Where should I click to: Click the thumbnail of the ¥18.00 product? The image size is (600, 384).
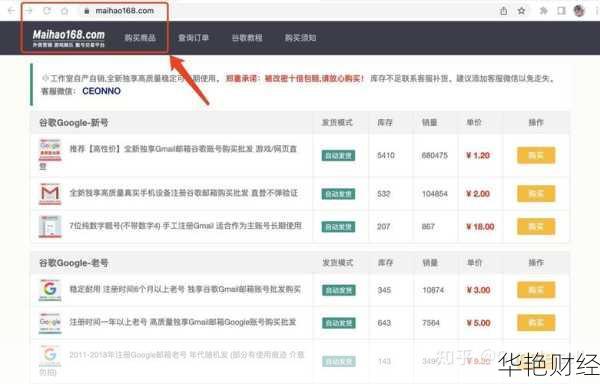click(50, 226)
